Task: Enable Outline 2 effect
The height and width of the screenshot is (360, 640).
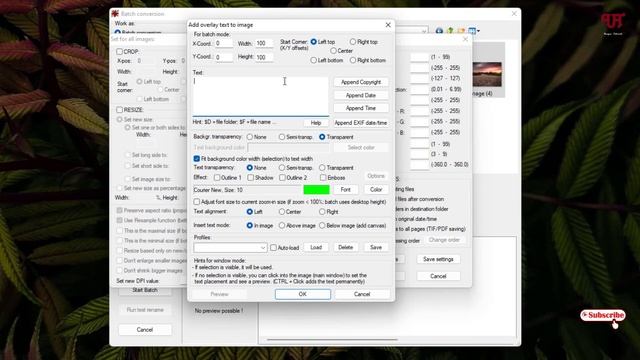Action: click(282, 178)
